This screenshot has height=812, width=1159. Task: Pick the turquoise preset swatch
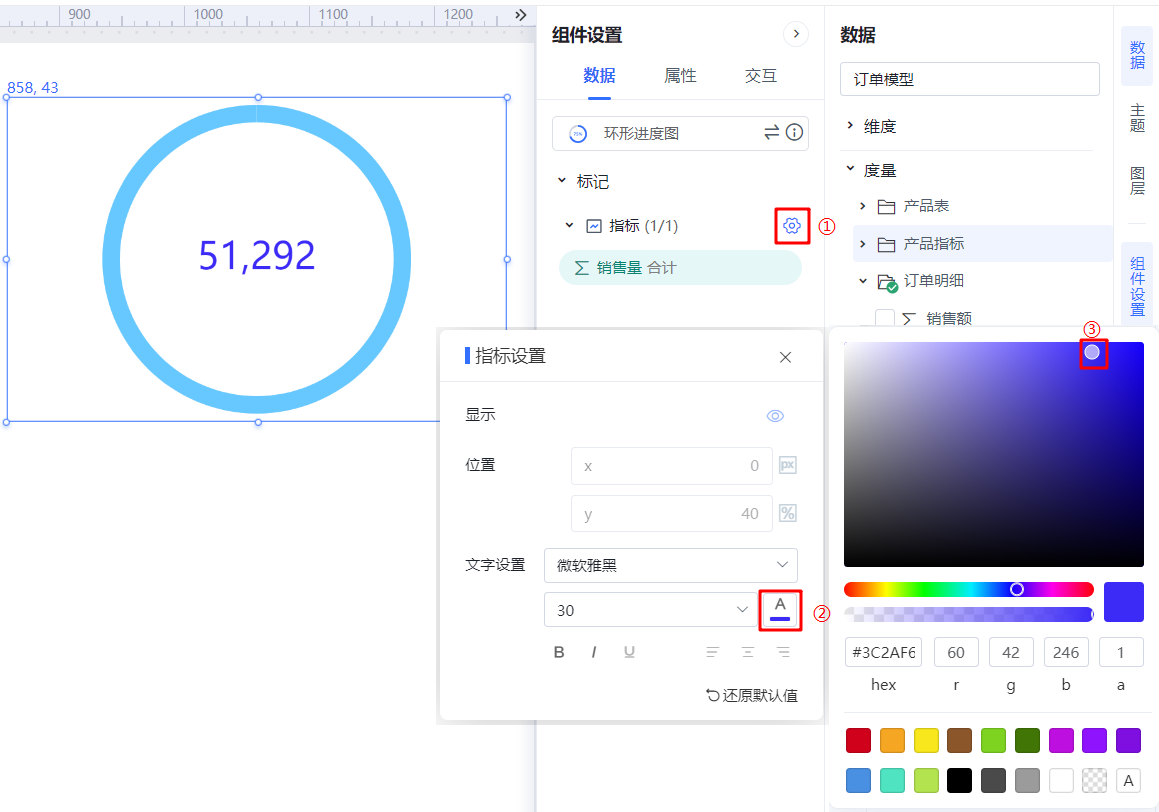892,780
